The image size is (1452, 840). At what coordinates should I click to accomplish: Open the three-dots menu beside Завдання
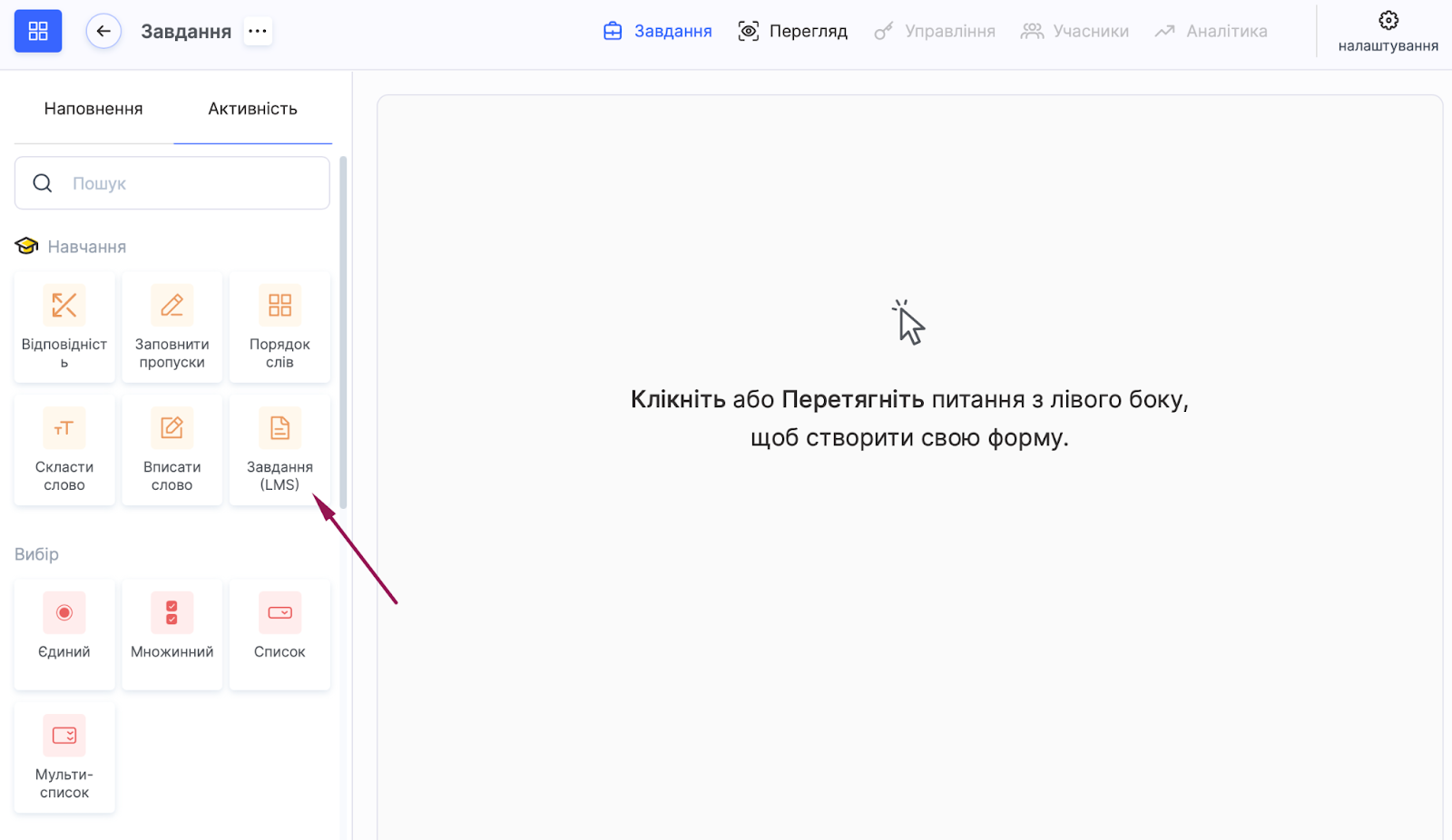(258, 31)
